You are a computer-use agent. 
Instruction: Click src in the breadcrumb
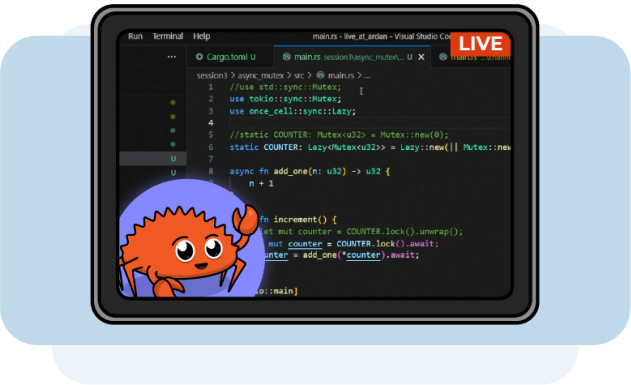pyautogui.click(x=299, y=75)
